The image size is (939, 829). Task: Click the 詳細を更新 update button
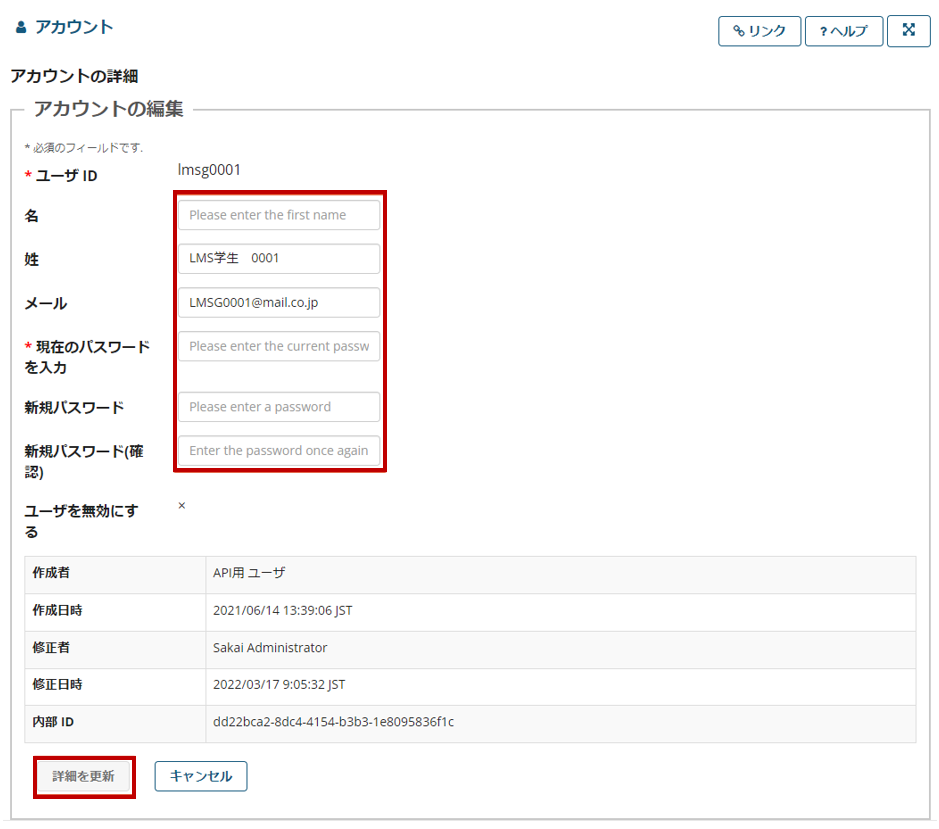coord(84,776)
